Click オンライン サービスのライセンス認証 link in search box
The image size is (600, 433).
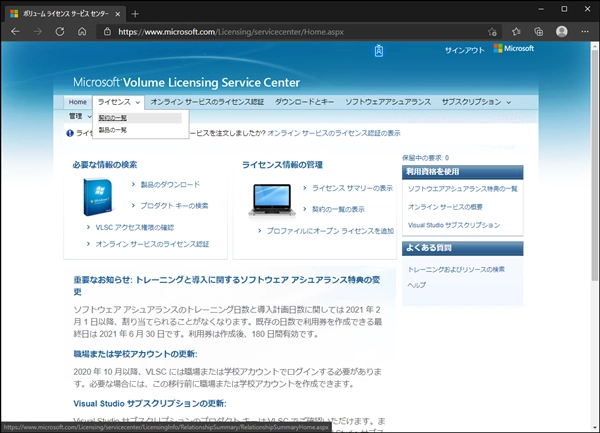(x=152, y=244)
